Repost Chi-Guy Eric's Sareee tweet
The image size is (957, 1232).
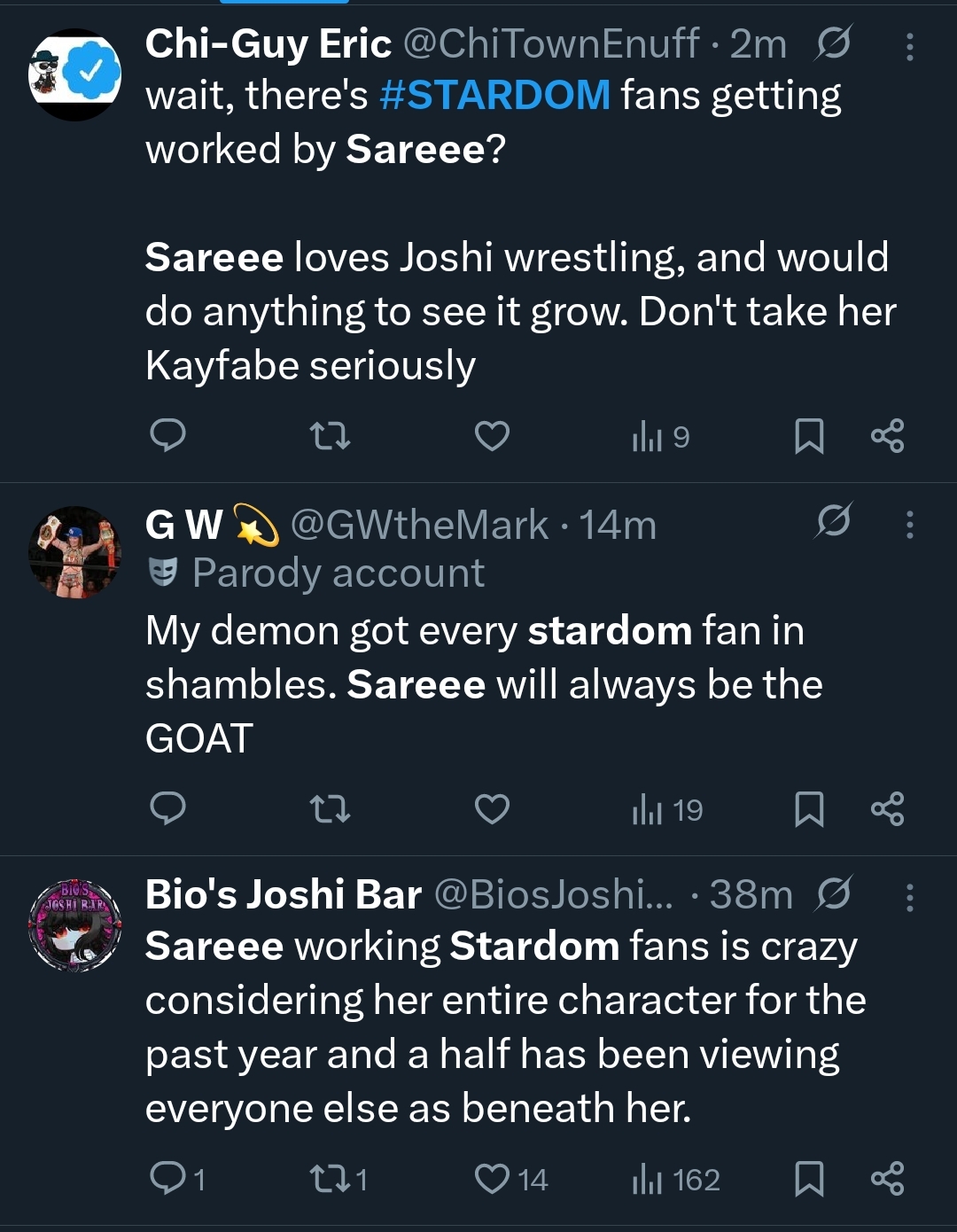(330, 436)
